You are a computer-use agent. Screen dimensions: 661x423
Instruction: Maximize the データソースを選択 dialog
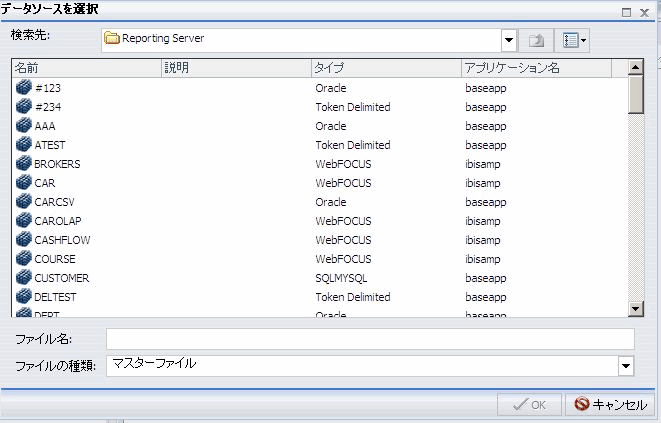pos(626,12)
